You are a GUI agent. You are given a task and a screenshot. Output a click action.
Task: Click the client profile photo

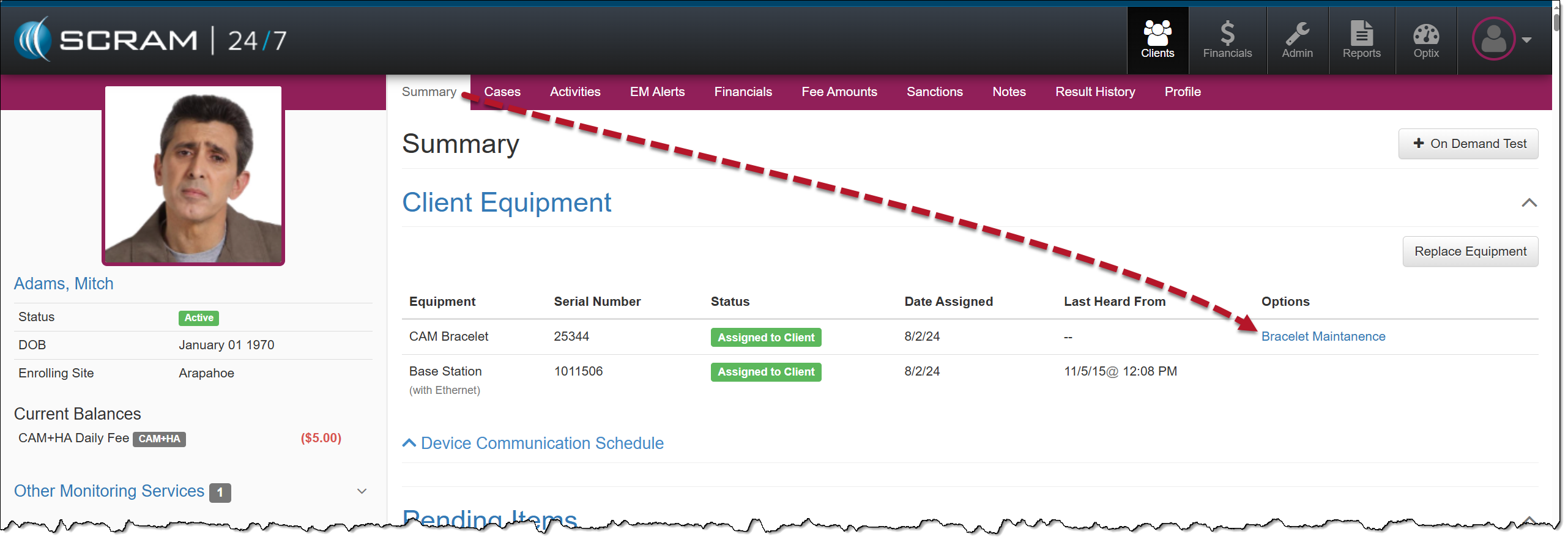[193, 176]
